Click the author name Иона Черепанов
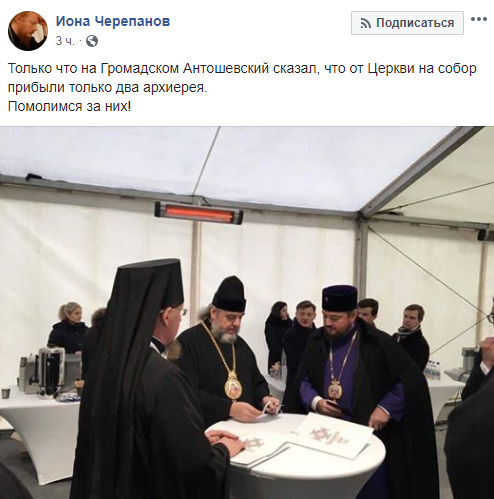The height and width of the screenshot is (499, 494). coord(113,21)
